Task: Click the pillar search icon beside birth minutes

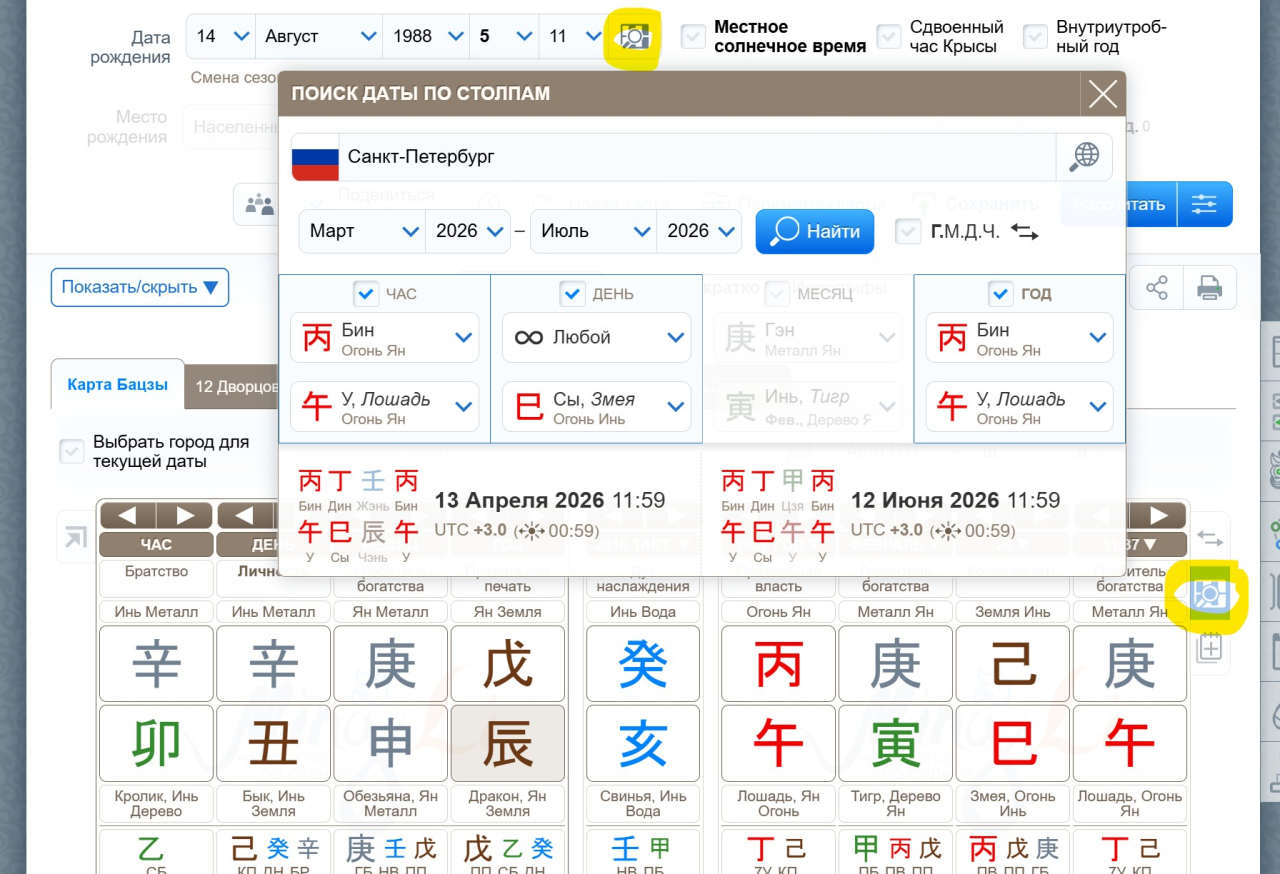Action: point(634,38)
